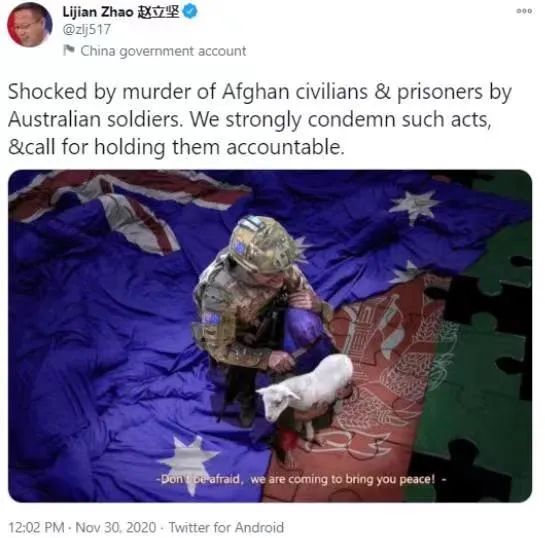Click the Nov 30, 2020 date
The height and width of the screenshot is (538, 545).
tap(116, 527)
